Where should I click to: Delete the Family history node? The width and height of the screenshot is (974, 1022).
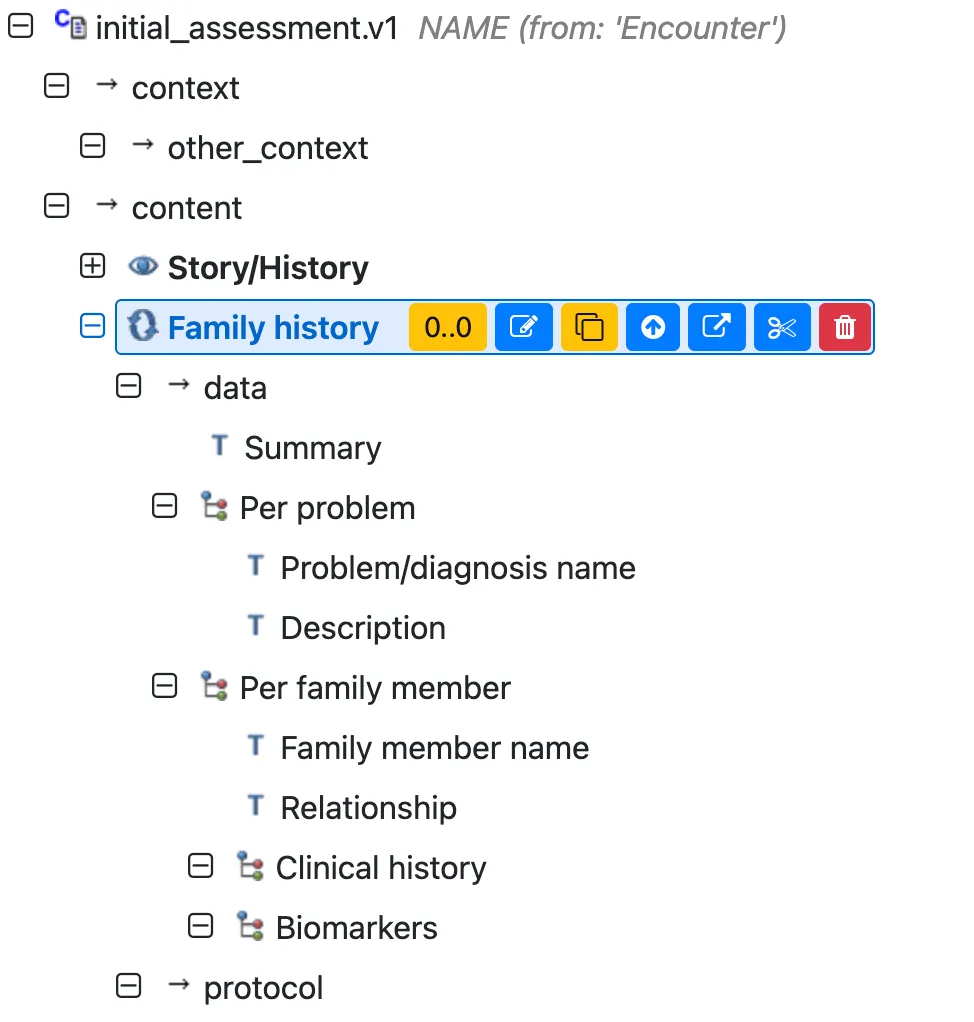coord(844,326)
